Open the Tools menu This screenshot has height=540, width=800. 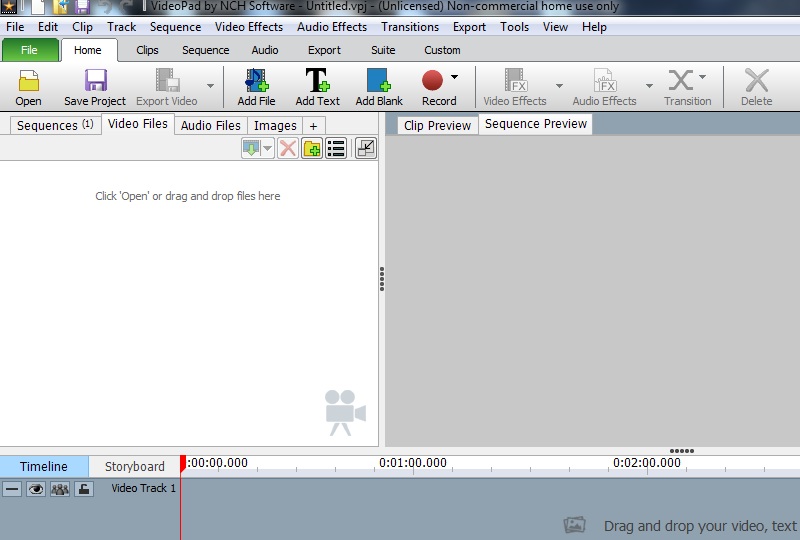tap(514, 27)
